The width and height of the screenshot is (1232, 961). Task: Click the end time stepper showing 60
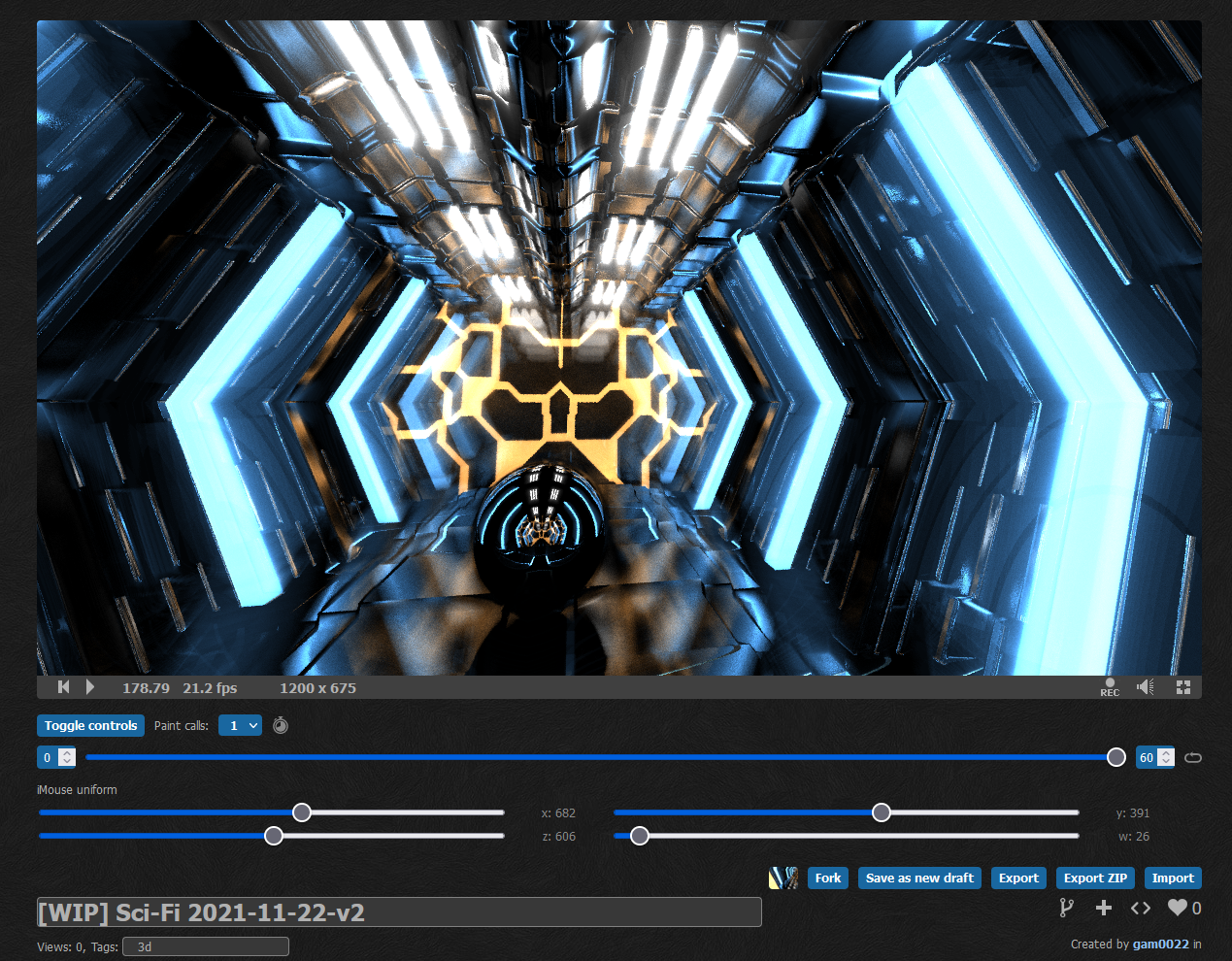(1154, 757)
